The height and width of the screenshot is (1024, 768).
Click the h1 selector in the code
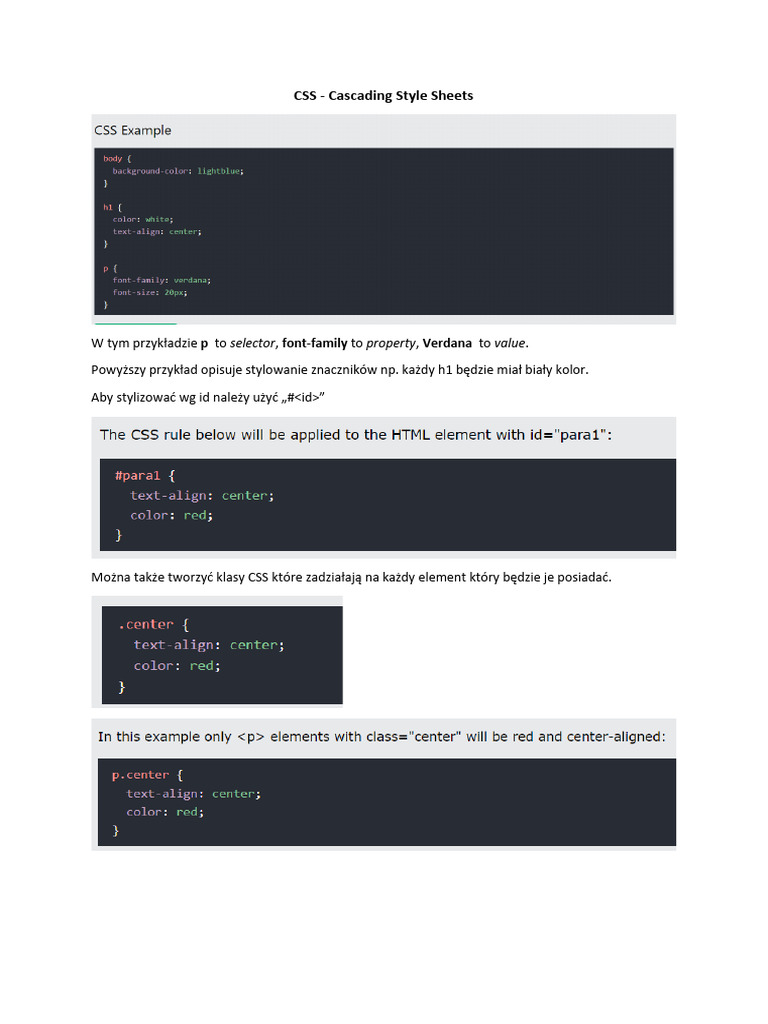pyautogui.click(x=108, y=206)
